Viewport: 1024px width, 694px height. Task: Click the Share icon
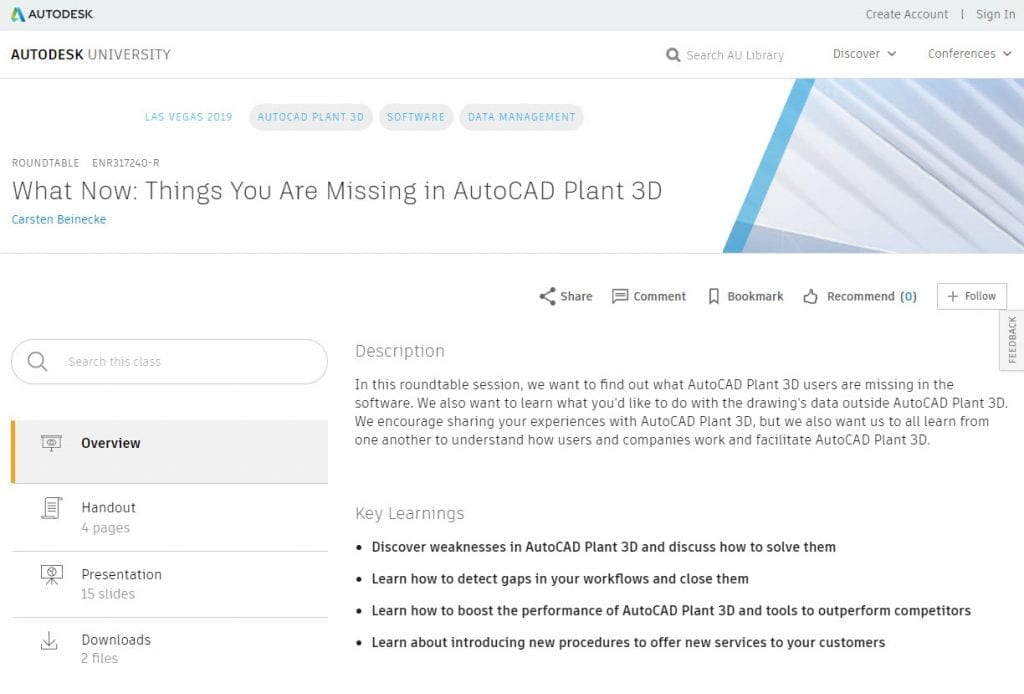[x=547, y=296]
